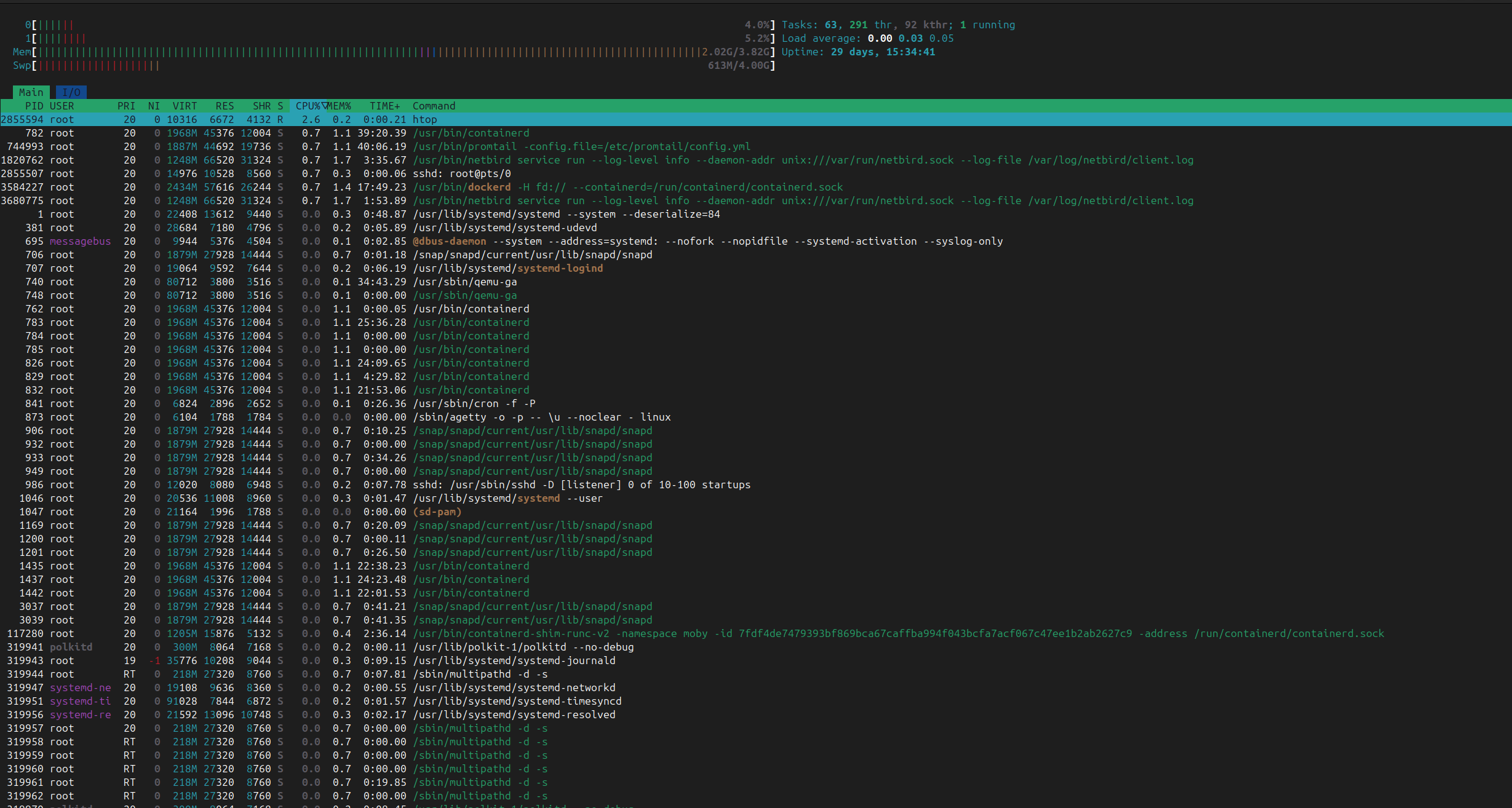Viewport: 1512px width, 808px height.
Task: Select containerd row PID 762
Action: coord(756,309)
